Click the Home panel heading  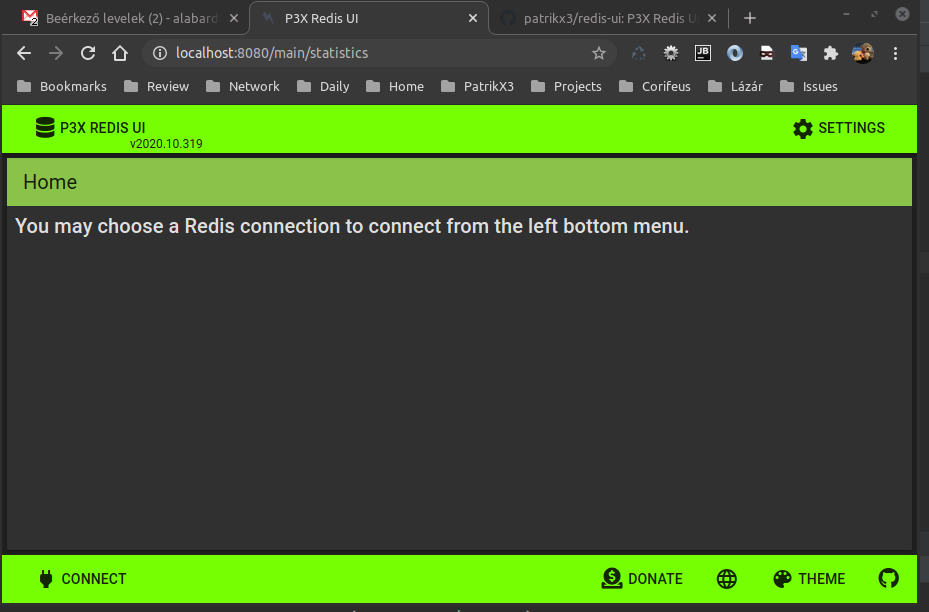click(50, 182)
